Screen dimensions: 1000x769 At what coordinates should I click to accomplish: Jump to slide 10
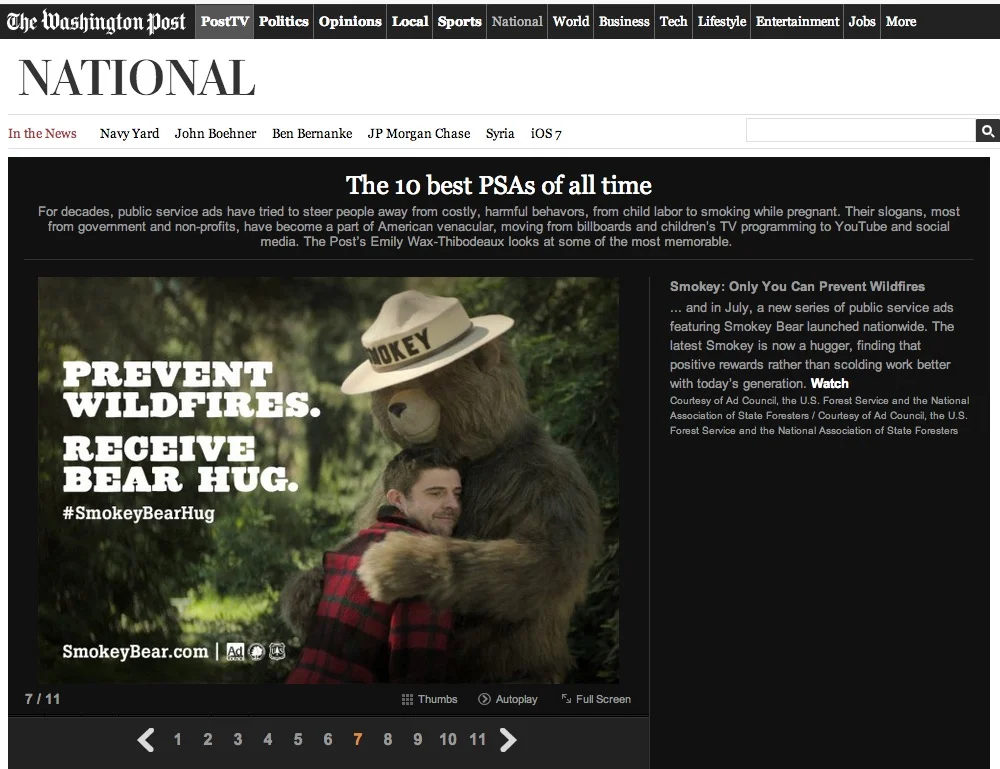tap(448, 740)
